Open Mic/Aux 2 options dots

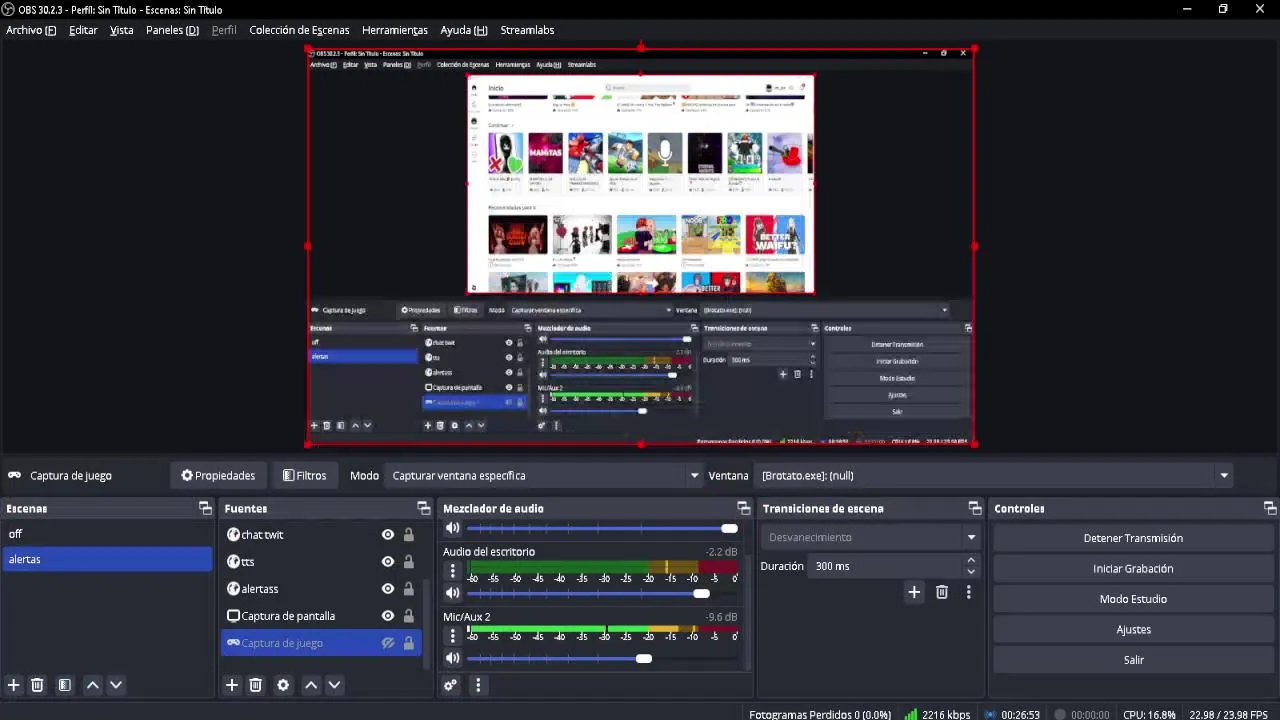(452, 636)
